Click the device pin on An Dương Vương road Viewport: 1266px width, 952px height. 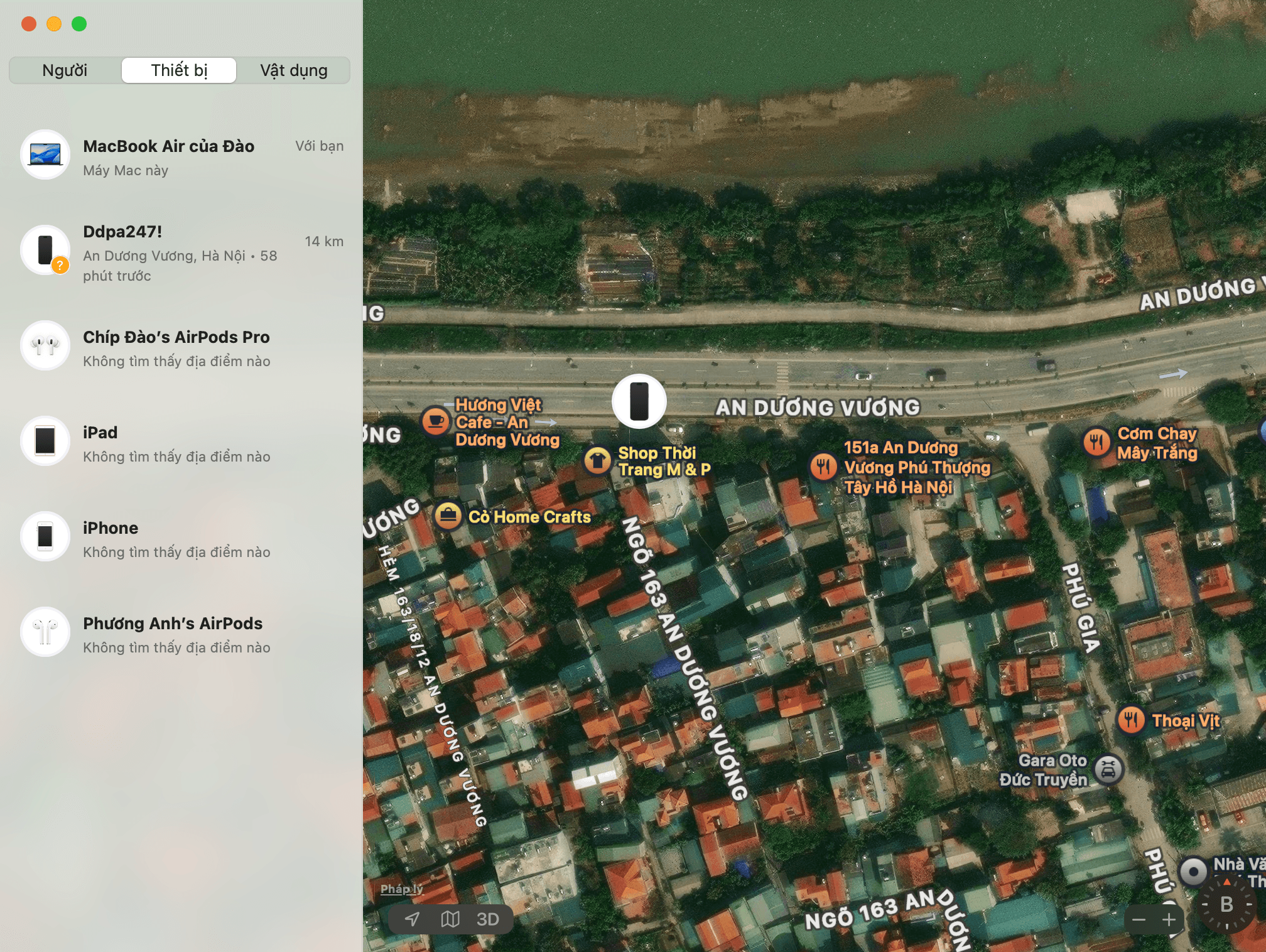[638, 402]
